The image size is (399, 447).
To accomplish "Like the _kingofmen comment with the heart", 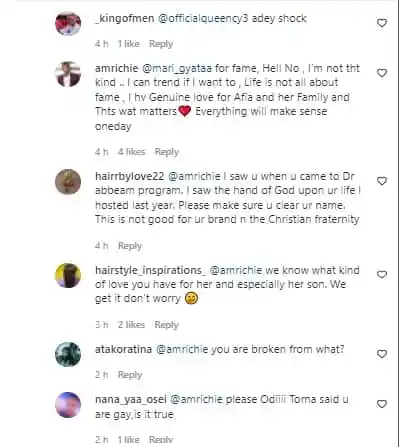I will click(382, 23).
